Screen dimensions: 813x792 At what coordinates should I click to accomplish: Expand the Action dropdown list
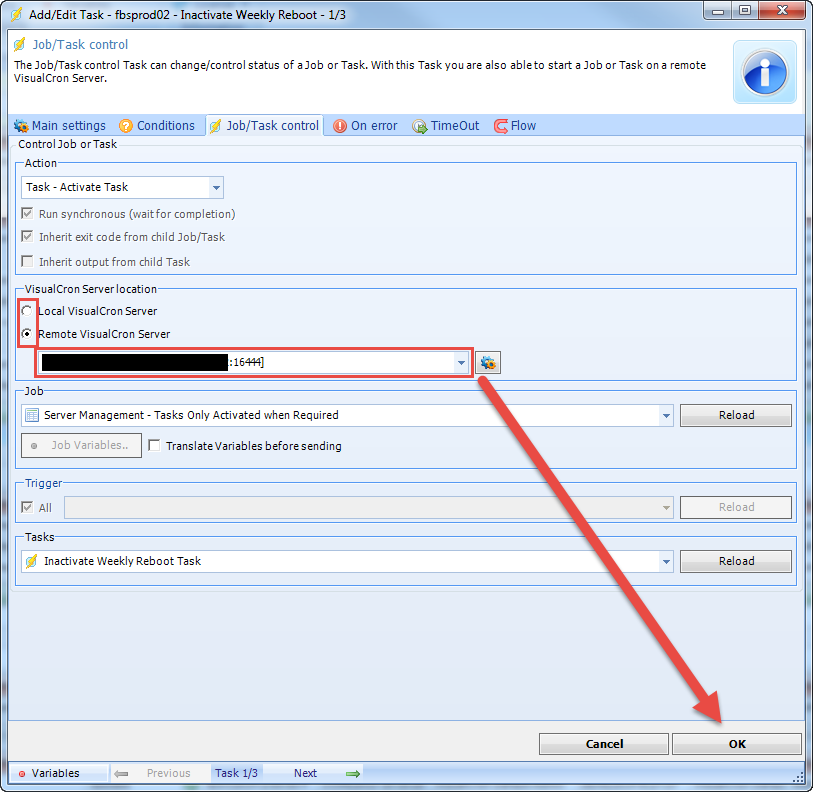click(216, 187)
